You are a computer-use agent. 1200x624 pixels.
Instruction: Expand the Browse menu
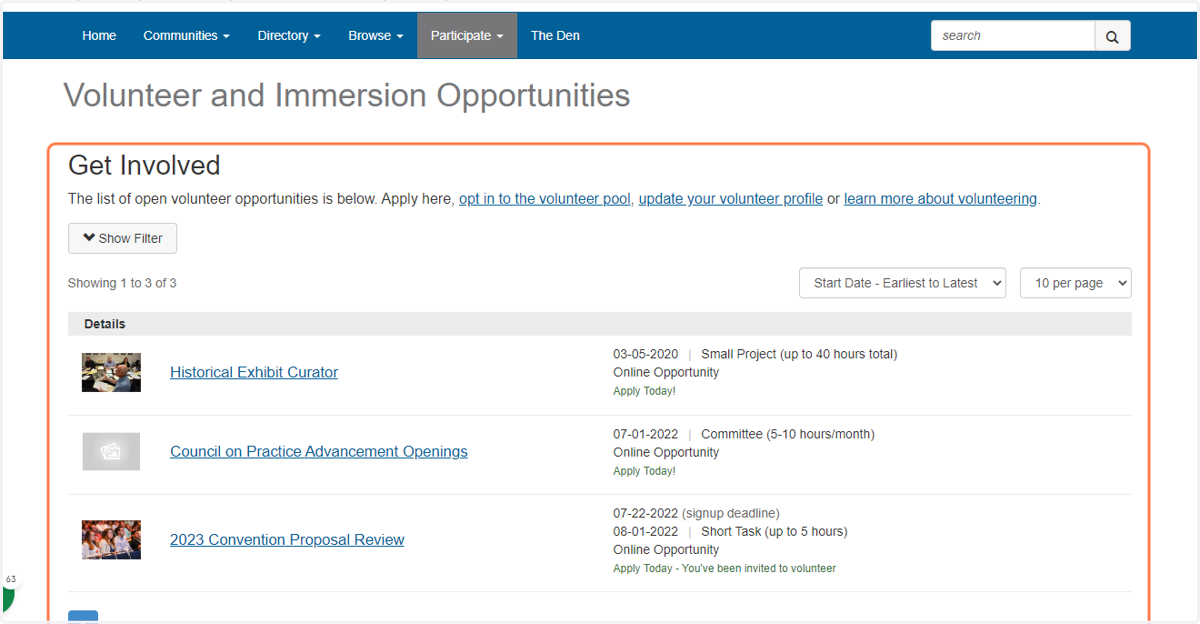(x=376, y=36)
